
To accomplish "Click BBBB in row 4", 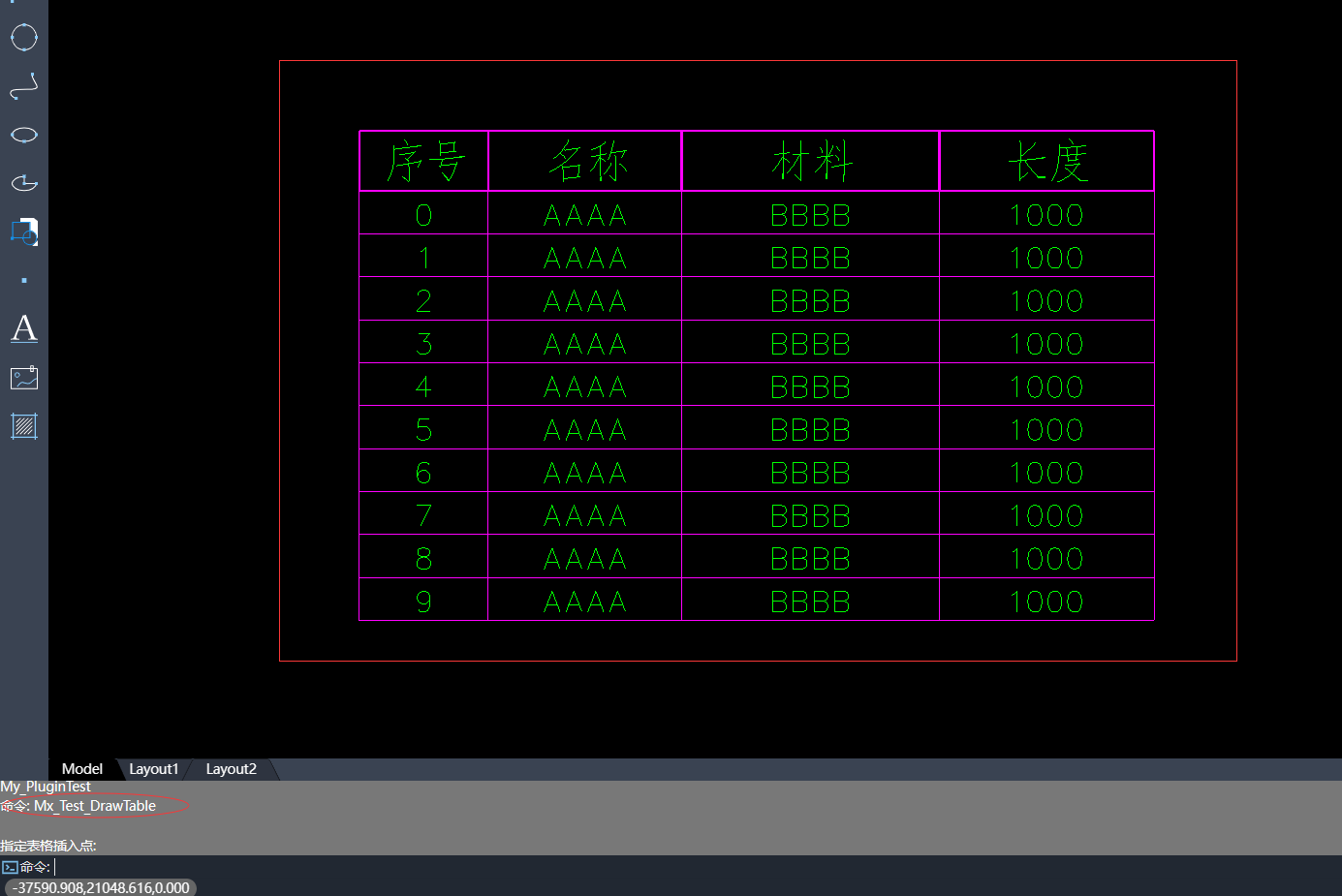I will [x=811, y=386].
